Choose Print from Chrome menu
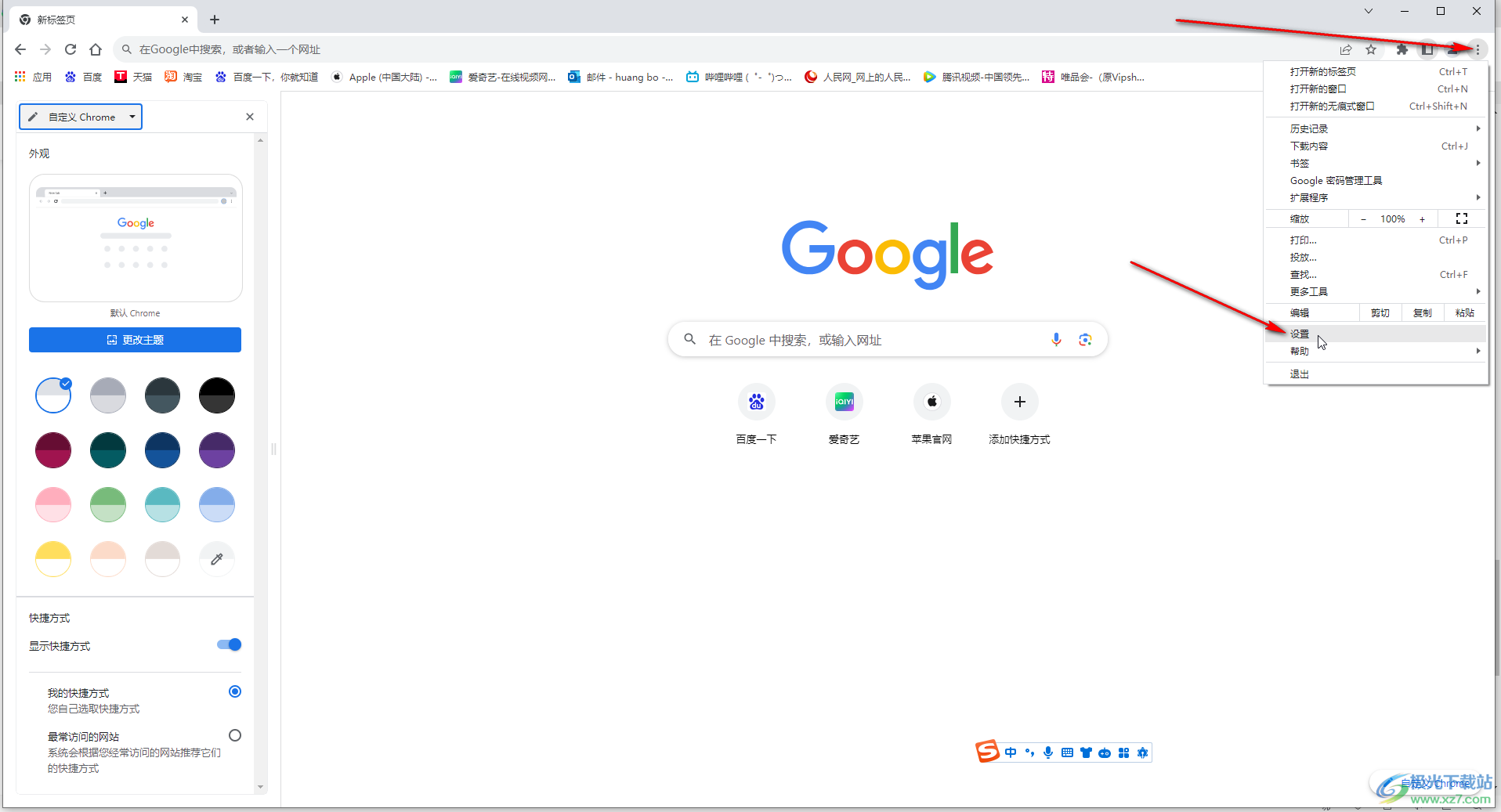Screen dimensions: 1501x812 1376,240
